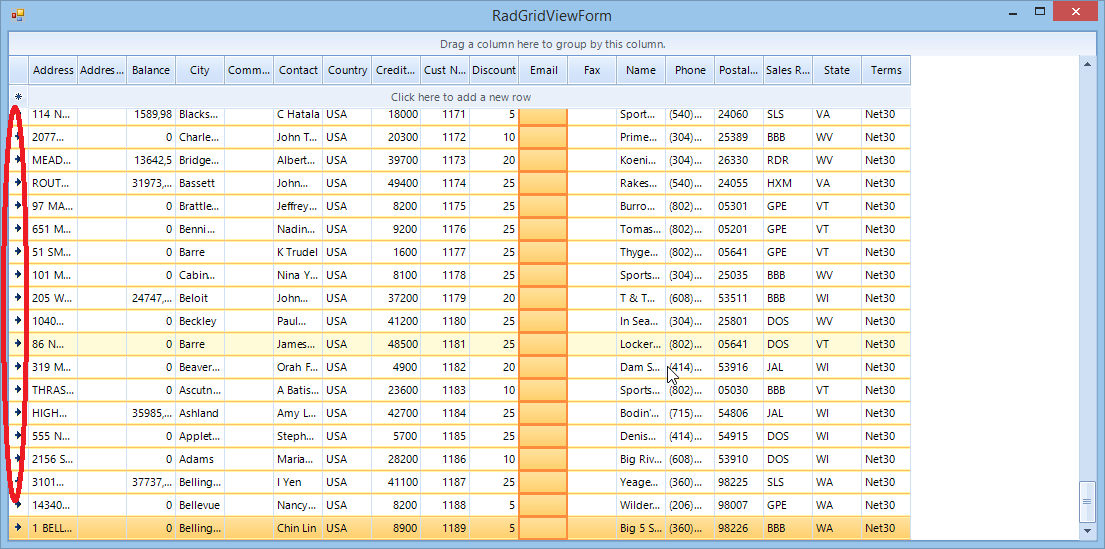This screenshot has height=549, width=1105.
Task: Select row header arrow for customer 1189
Action: pos(18,528)
